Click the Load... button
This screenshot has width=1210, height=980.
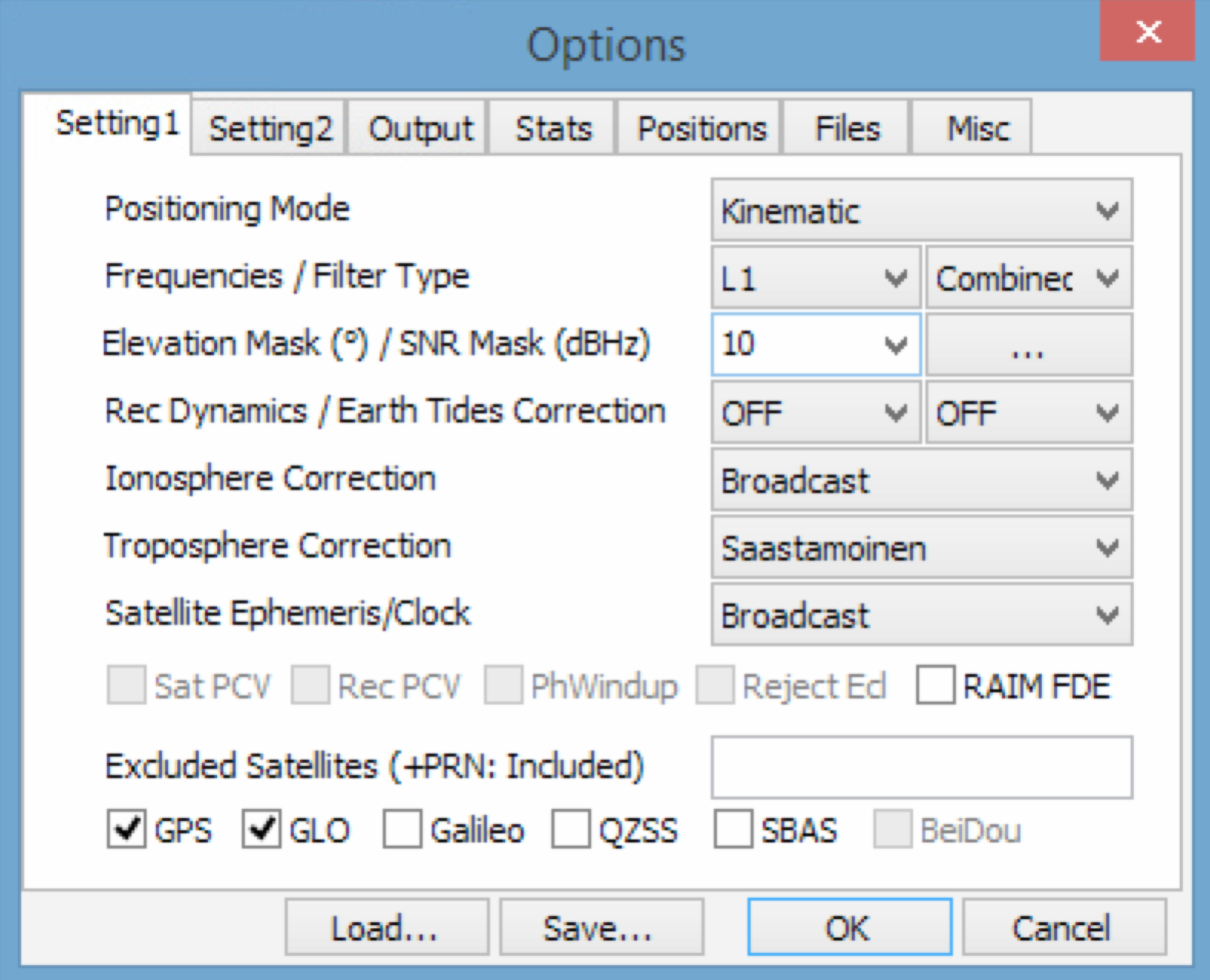pos(387,927)
